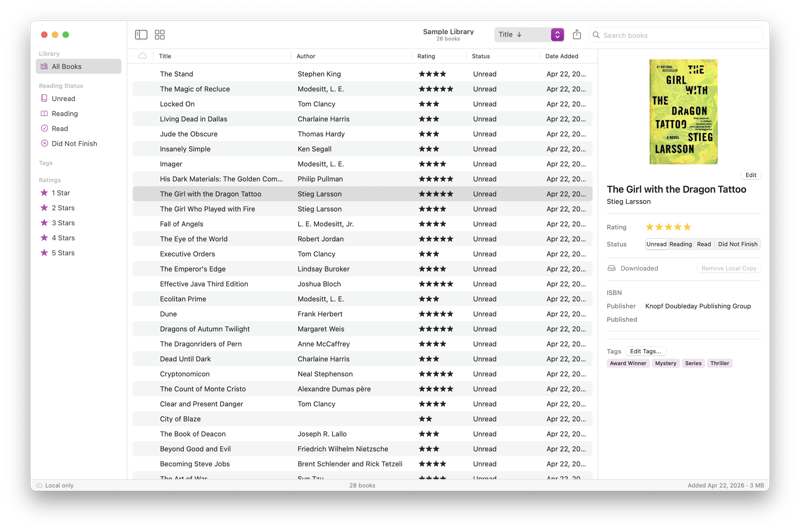Viewport: 800px width, 531px height.
Task: Select The Magic of Recluce row
Action: coord(362,89)
